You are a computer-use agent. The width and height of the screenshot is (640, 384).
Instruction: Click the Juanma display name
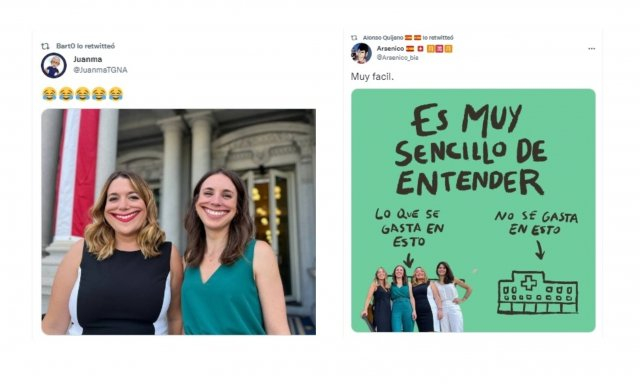pyautogui.click(x=87, y=59)
